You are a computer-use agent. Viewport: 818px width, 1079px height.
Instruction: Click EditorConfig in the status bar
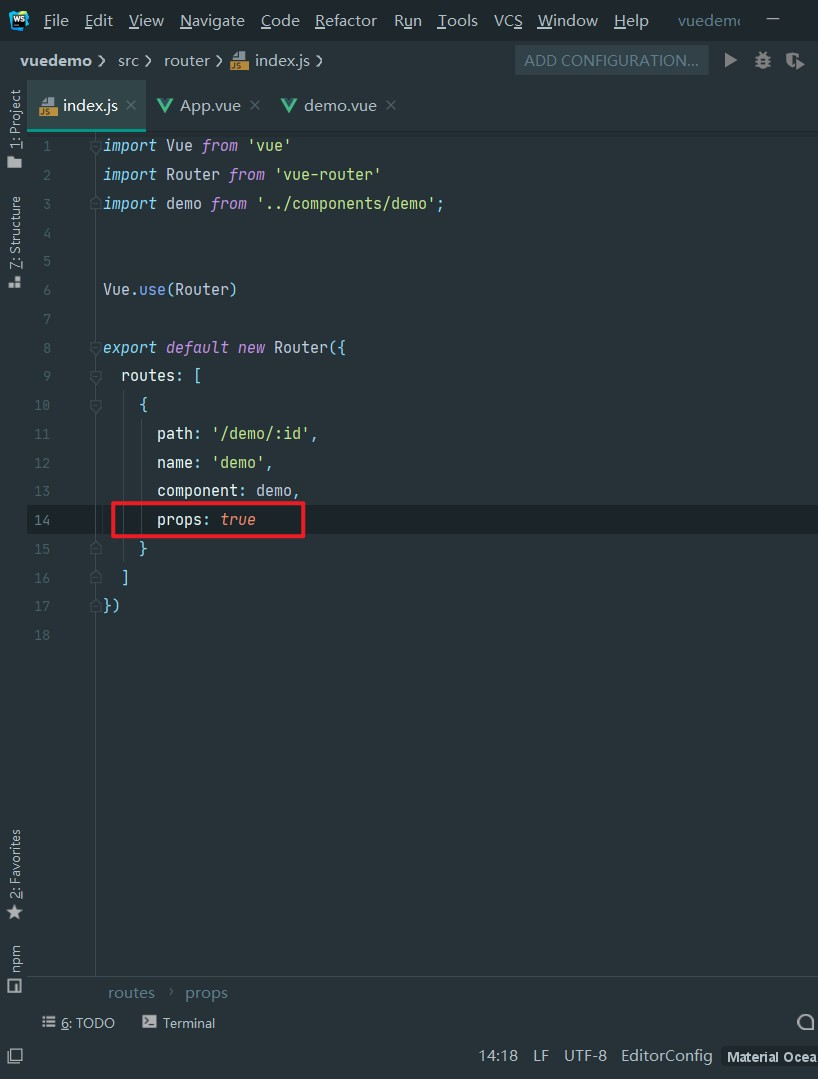click(x=667, y=1056)
